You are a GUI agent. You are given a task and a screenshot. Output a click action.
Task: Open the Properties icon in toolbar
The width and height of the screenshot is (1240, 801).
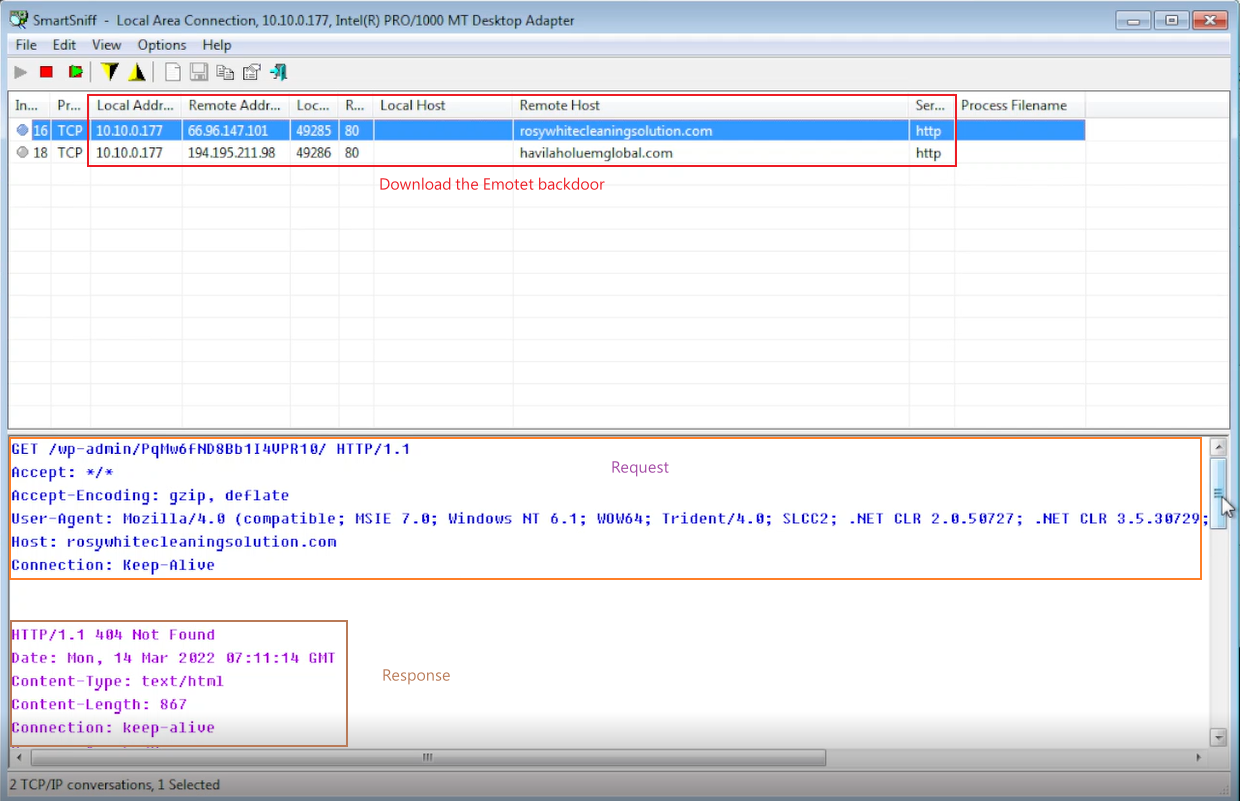point(252,72)
